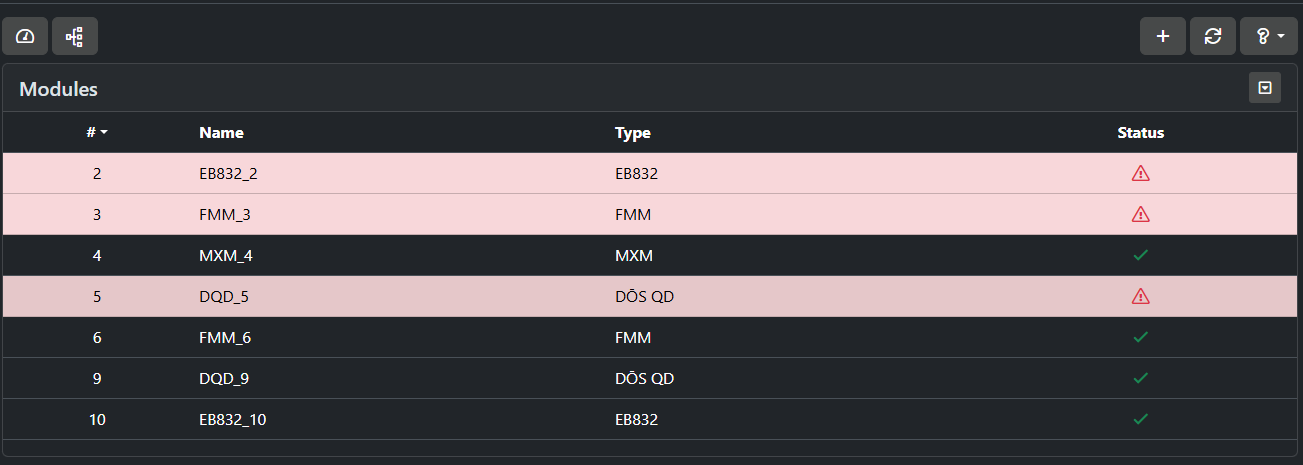Collapse the Modules panel
This screenshot has width=1303, height=465.
(1265, 88)
